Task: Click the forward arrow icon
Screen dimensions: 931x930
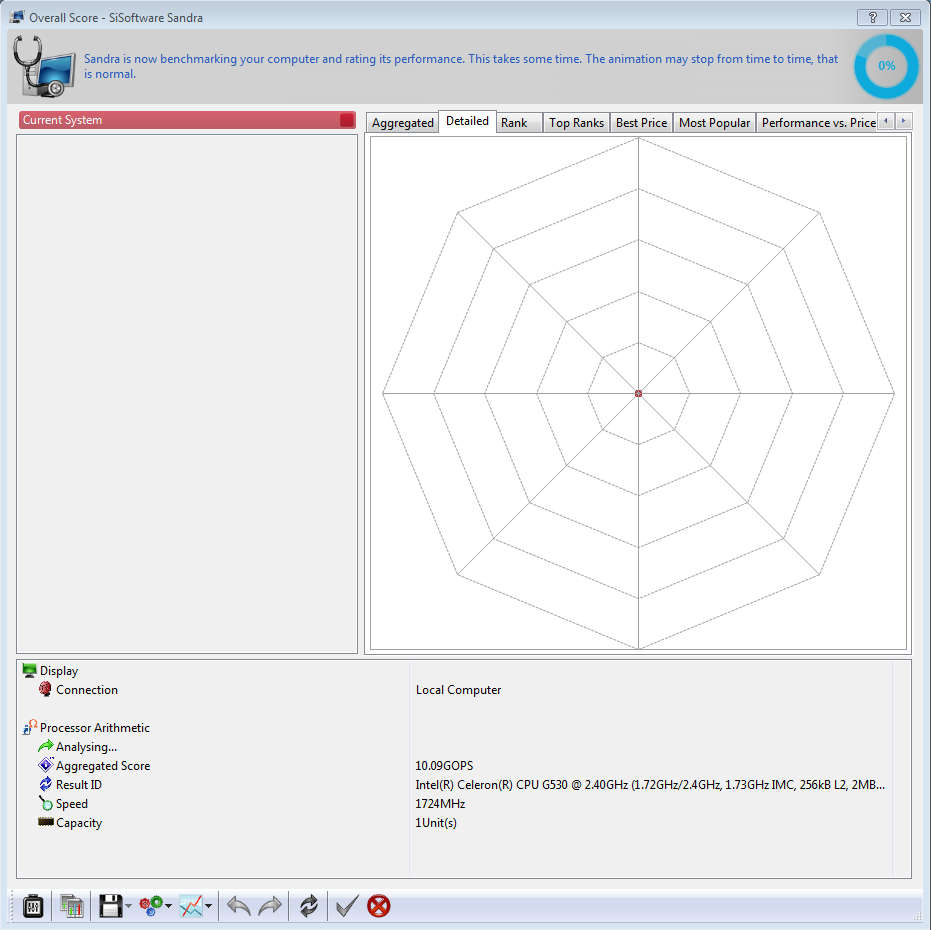Action: coord(270,906)
